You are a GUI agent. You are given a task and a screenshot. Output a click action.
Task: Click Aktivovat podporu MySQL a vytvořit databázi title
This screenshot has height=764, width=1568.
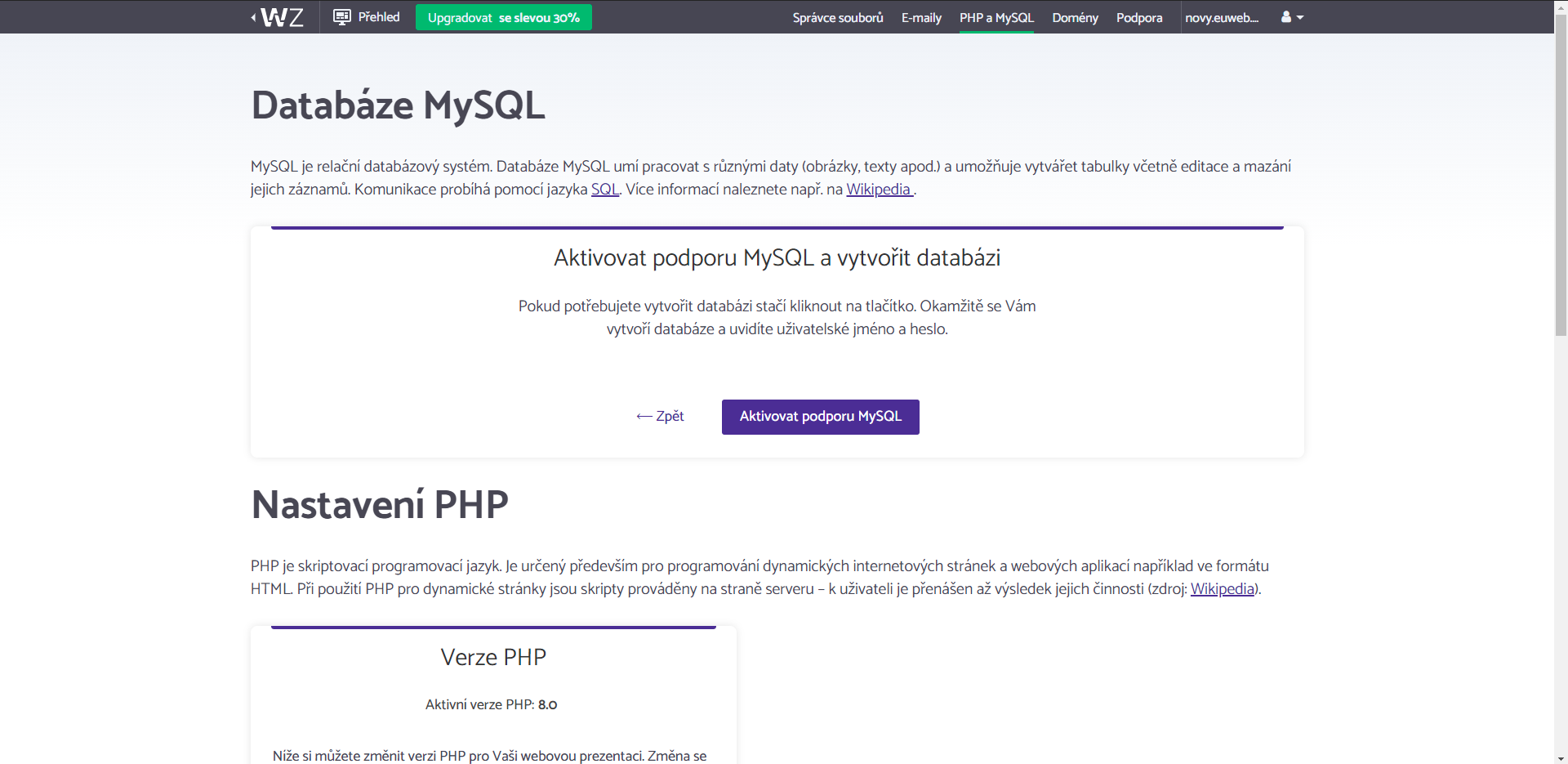click(x=777, y=258)
